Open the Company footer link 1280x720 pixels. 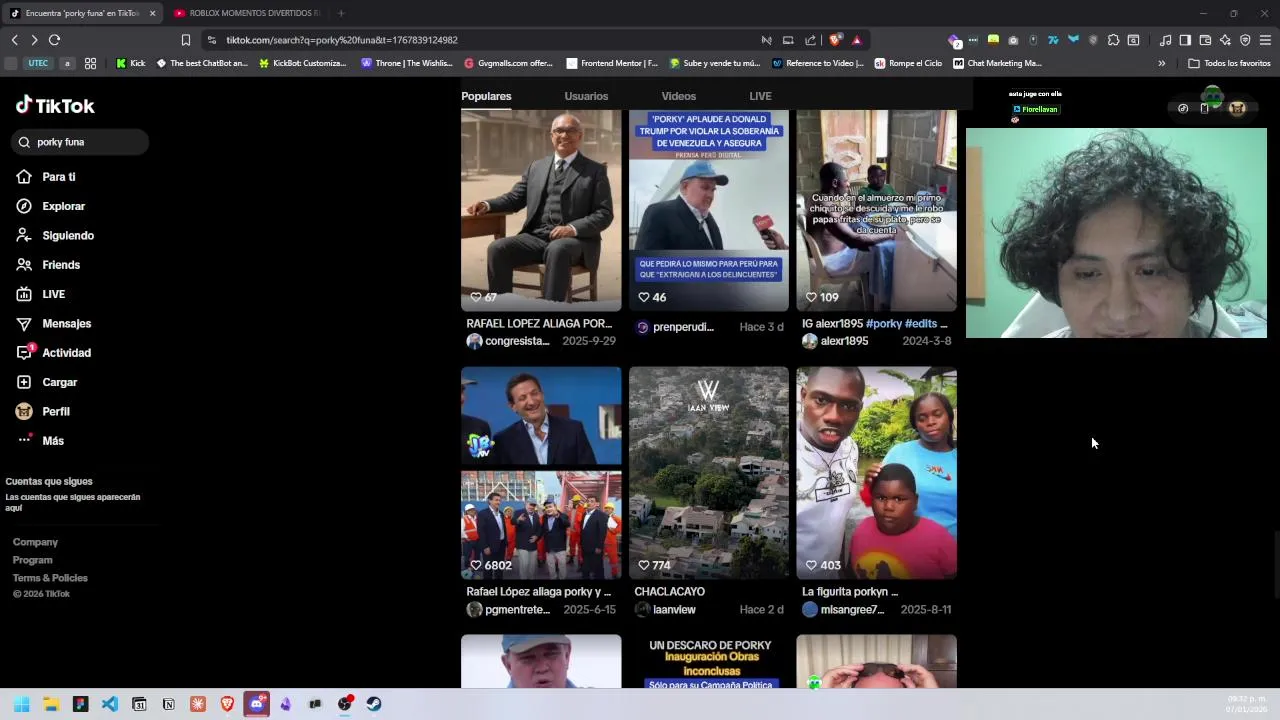coord(35,542)
